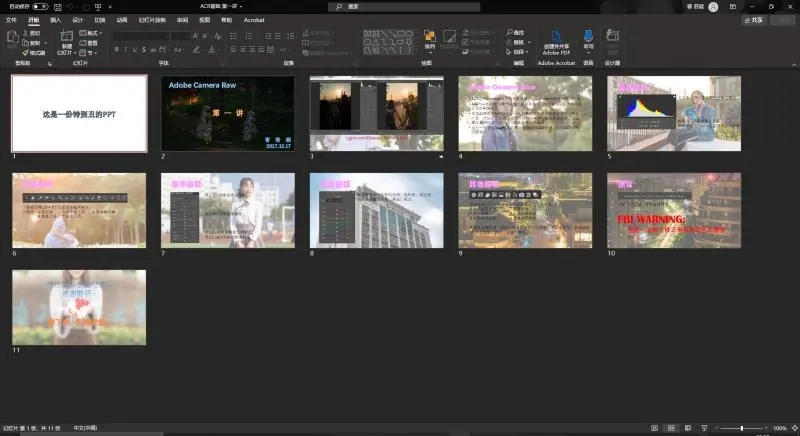
Task: Open the 文件 (File) menu
Action: coord(11,20)
